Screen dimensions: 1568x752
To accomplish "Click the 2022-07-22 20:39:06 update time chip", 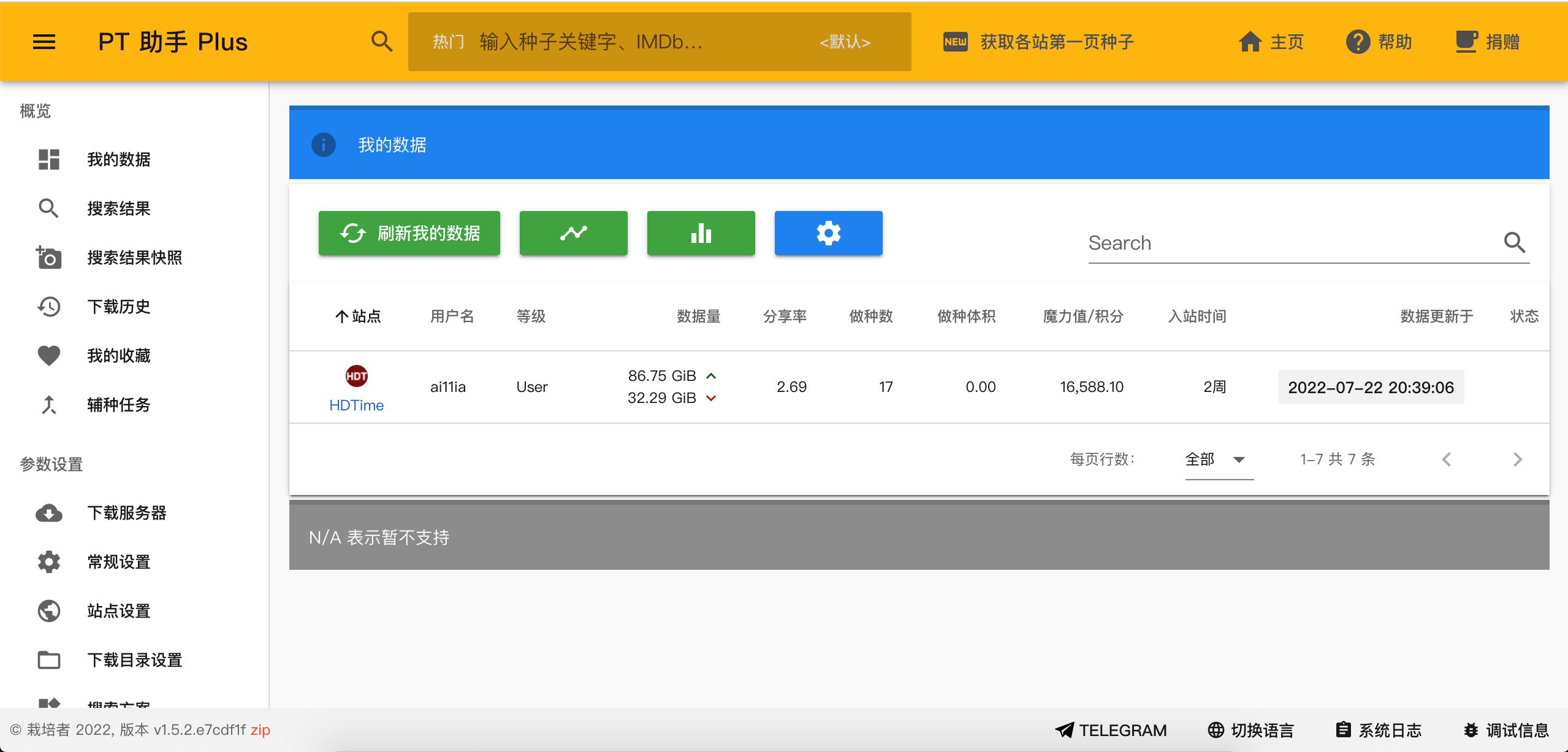I will 1371,387.
